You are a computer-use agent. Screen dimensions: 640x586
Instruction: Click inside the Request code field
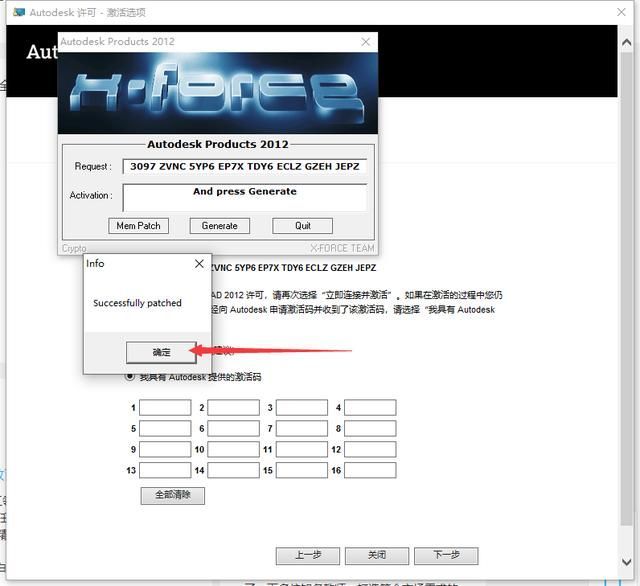(244, 166)
